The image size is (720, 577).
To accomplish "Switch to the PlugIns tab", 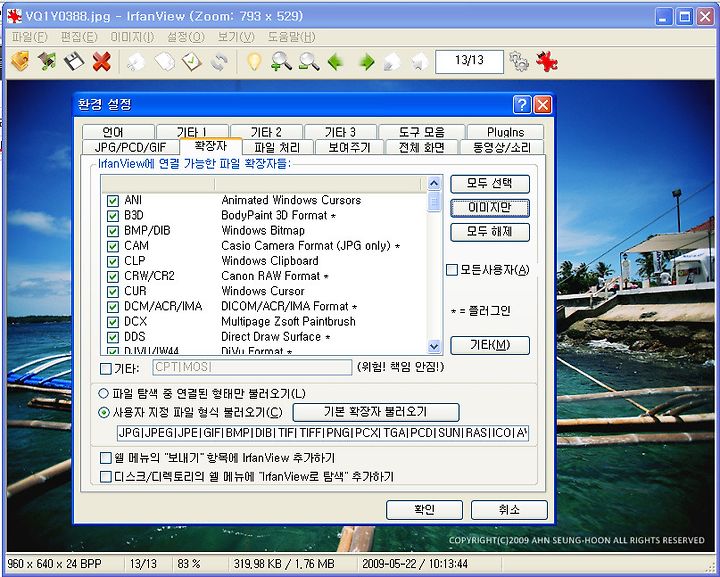I will (506, 132).
